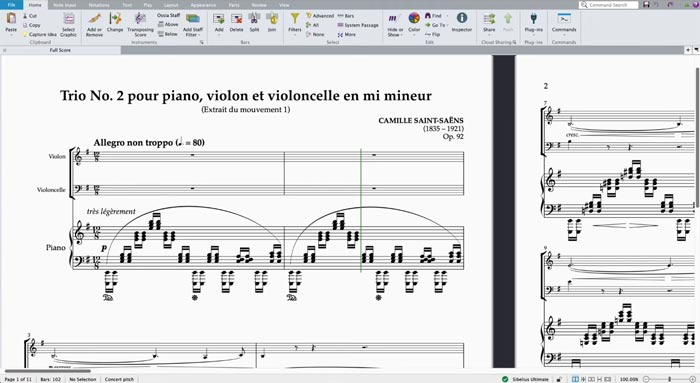Click the zoom slider handle
This screenshot has height=383, width=700.
click(x=669, y=379)
